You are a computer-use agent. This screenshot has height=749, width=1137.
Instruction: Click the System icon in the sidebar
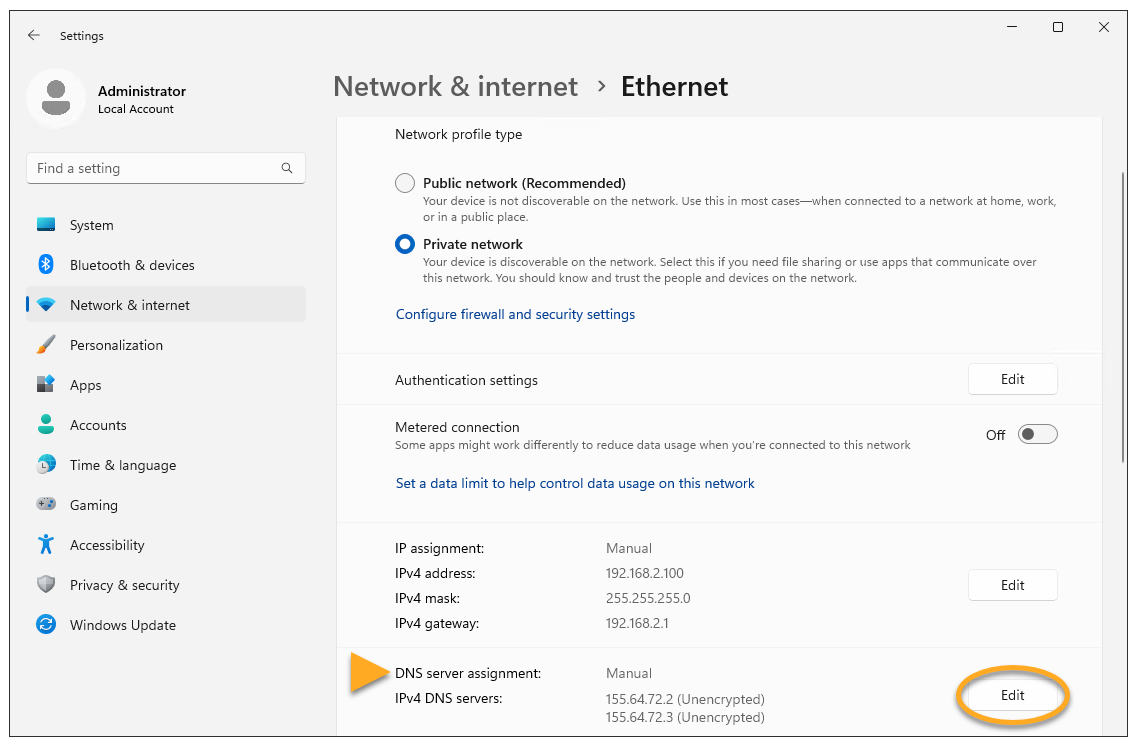coord(46,225)
